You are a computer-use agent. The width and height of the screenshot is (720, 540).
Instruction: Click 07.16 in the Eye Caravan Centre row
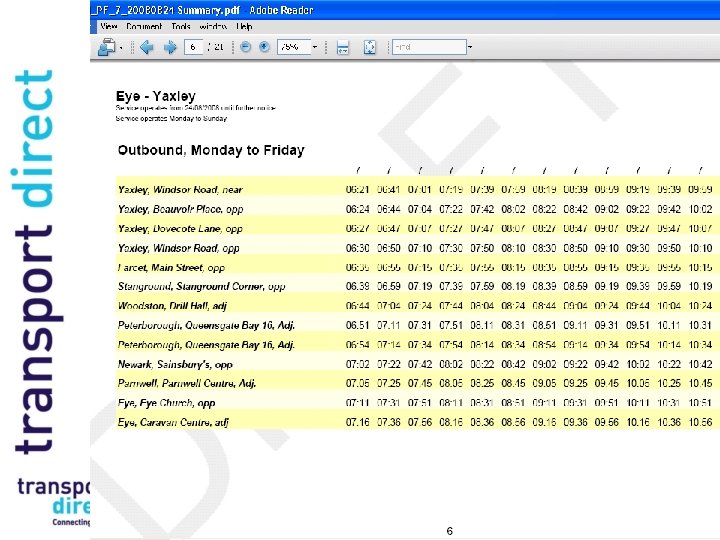[358, 422]
